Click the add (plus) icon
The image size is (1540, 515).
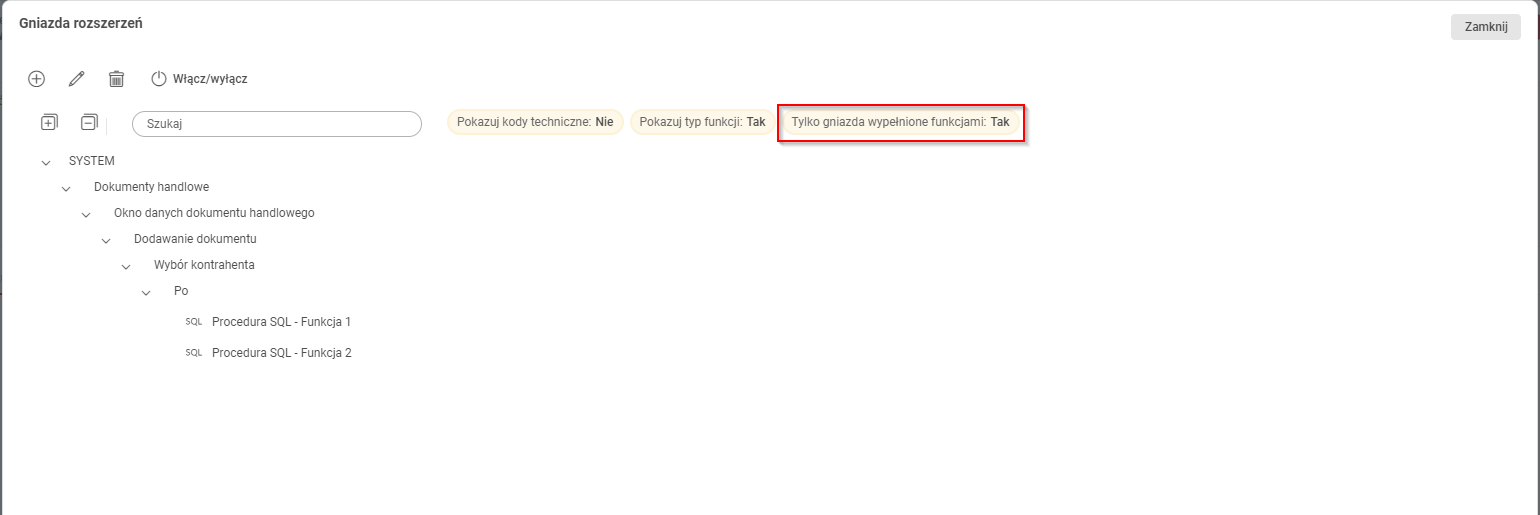(37, 78)
